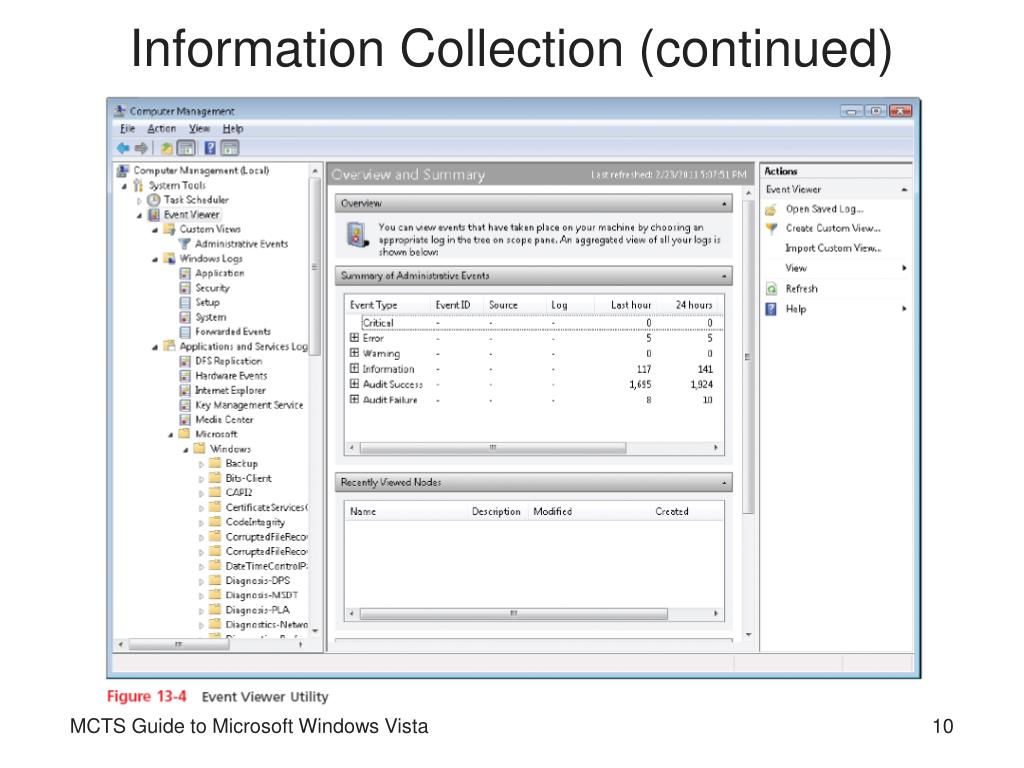Open the Action menu
The width and height of the screenshot is (1024, 768).
pyautogui.click(x=161, y=129)
